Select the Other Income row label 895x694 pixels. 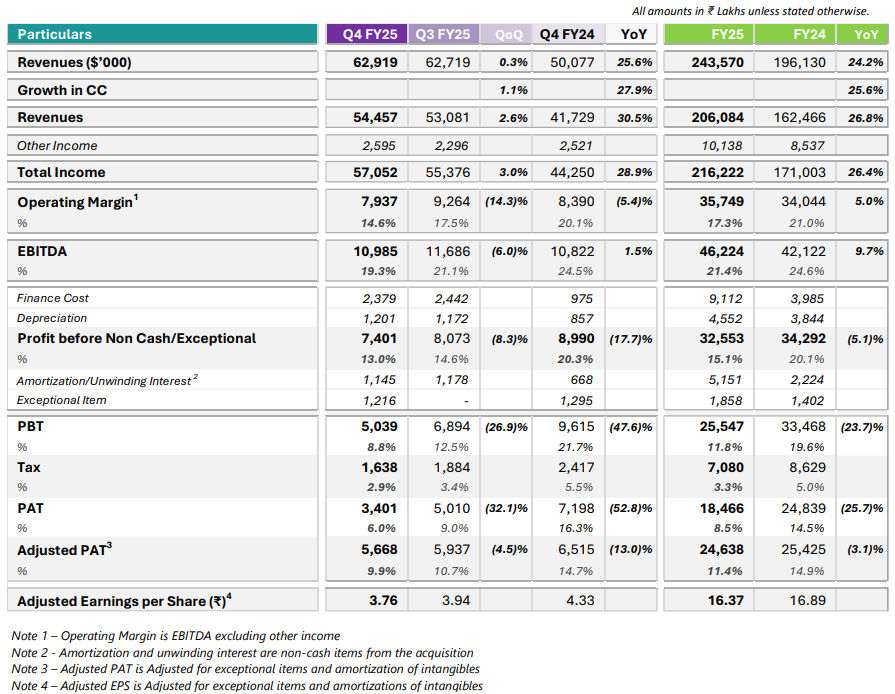pos(57,146)
